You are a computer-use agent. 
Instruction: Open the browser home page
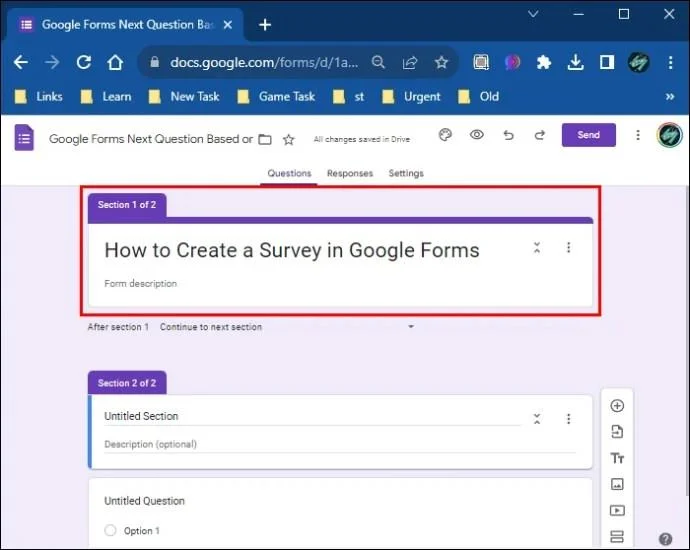(x=115, y=62)
